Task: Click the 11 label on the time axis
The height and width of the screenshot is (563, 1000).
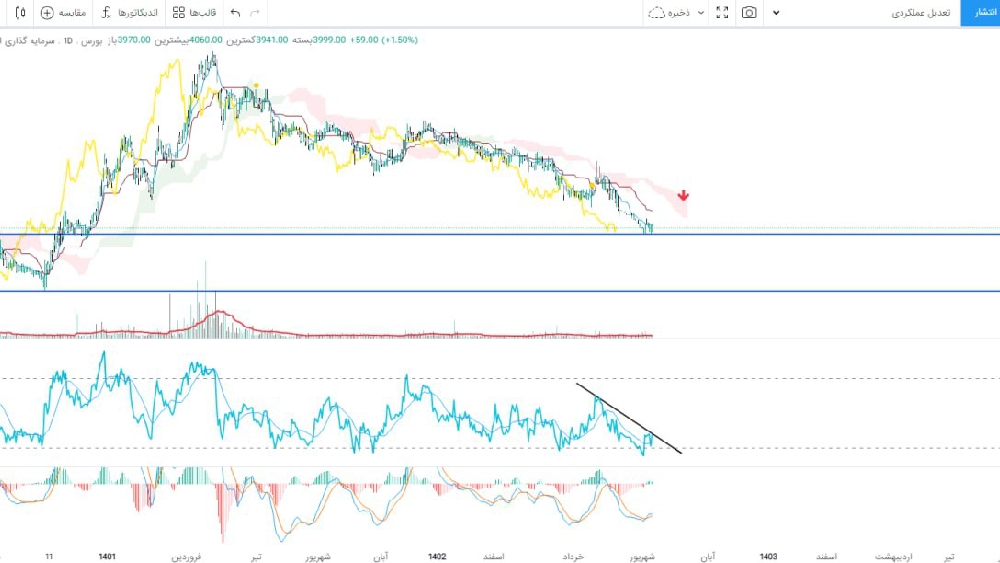Action: point(49,557)
